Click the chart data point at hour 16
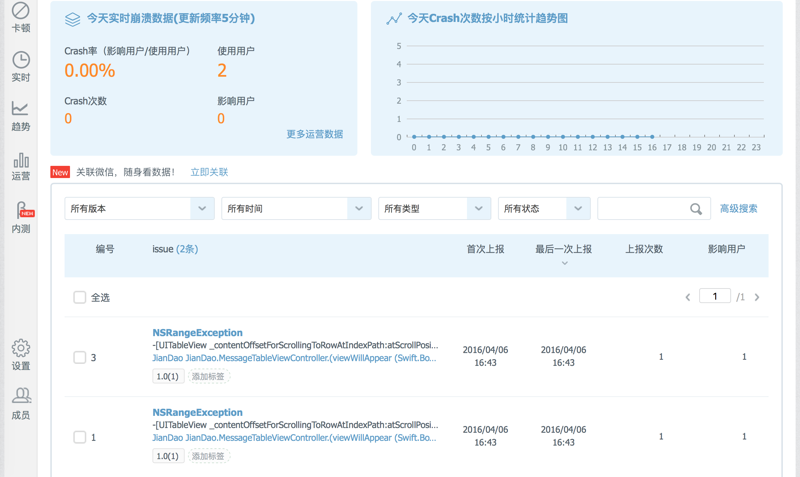Viewport: 800px width, 477px height. 652,137
